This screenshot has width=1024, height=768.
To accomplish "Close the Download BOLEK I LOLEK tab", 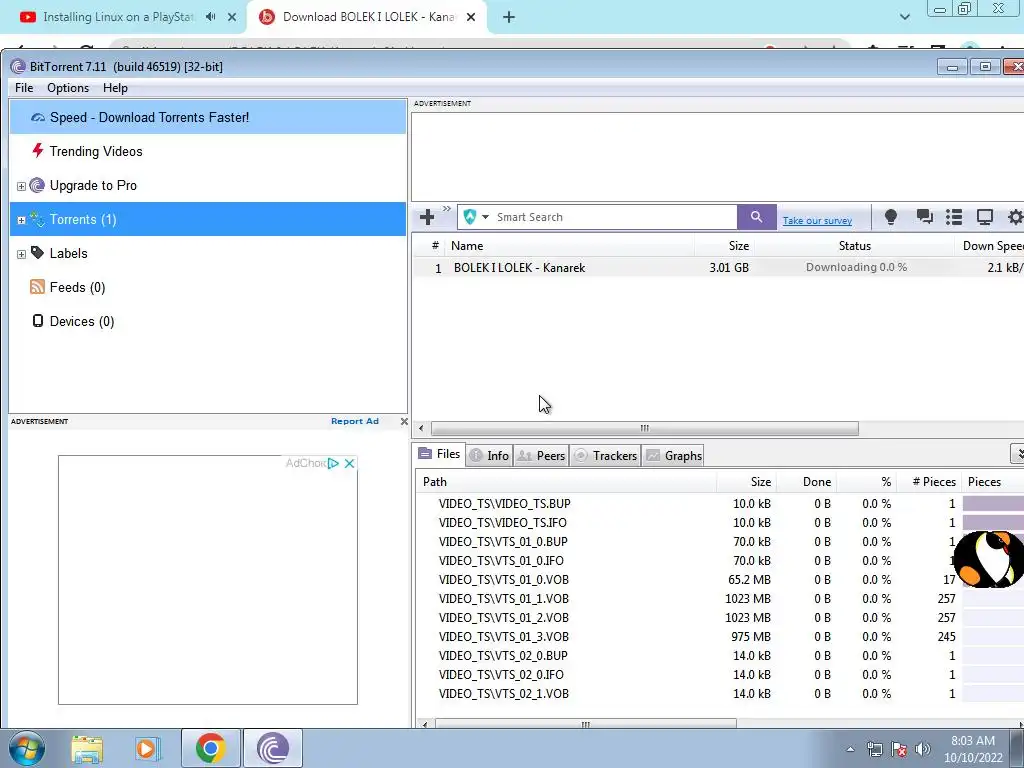I will [x=471, y=18].
